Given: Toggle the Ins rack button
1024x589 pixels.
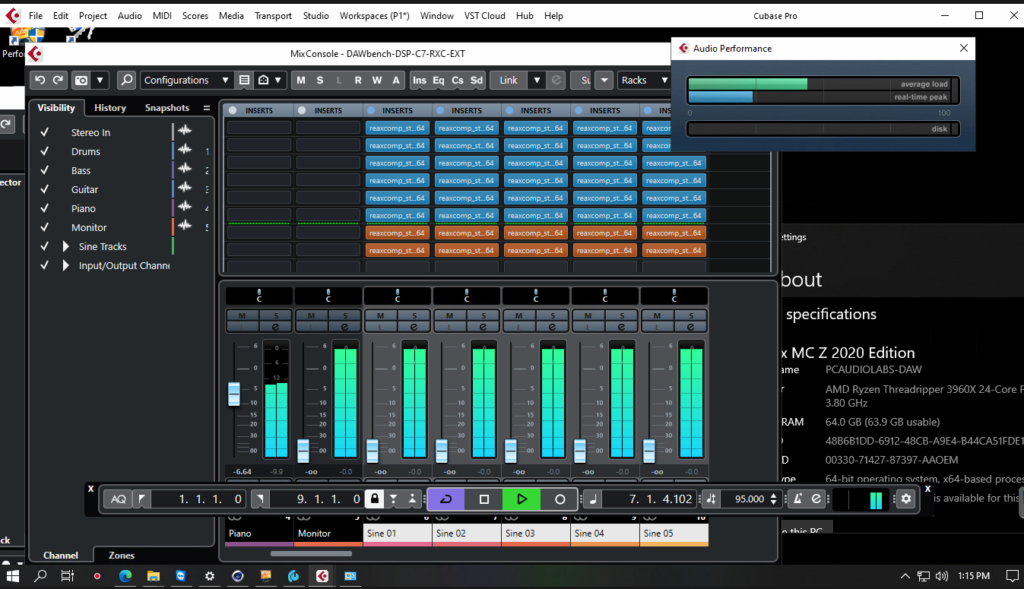Looking at the screenshot, I should tap(419, 80).
